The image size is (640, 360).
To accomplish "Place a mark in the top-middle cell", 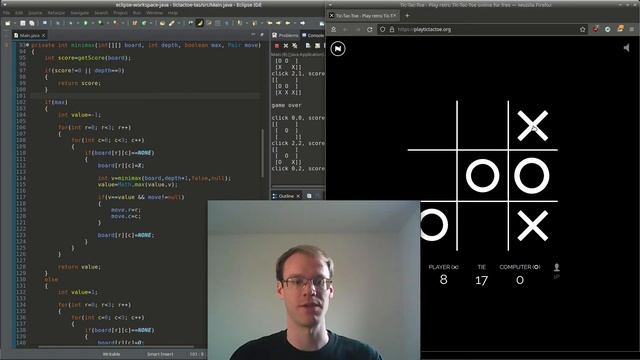I will 482,125.
